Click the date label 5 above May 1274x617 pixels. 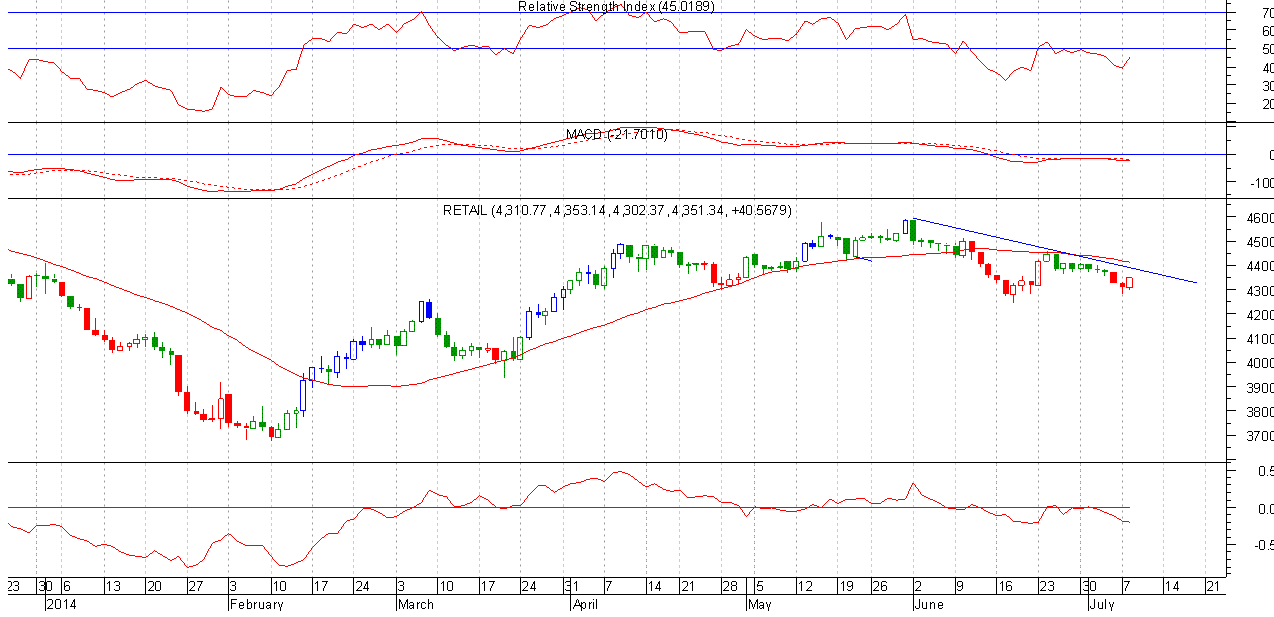(x=759, y=587)
